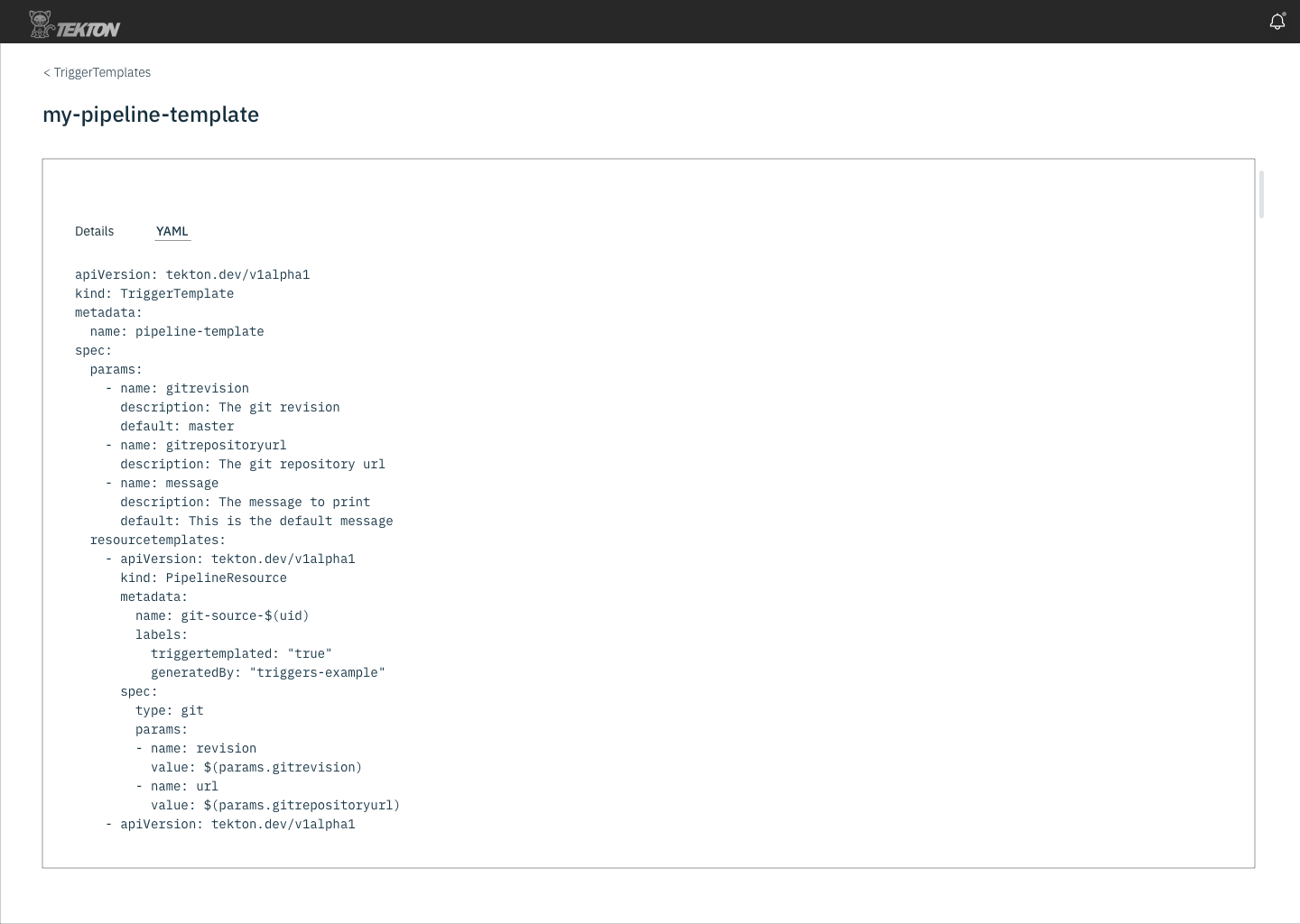Select the YAML tab
This screenshot has width=1300, height=924.
(172, 231)
